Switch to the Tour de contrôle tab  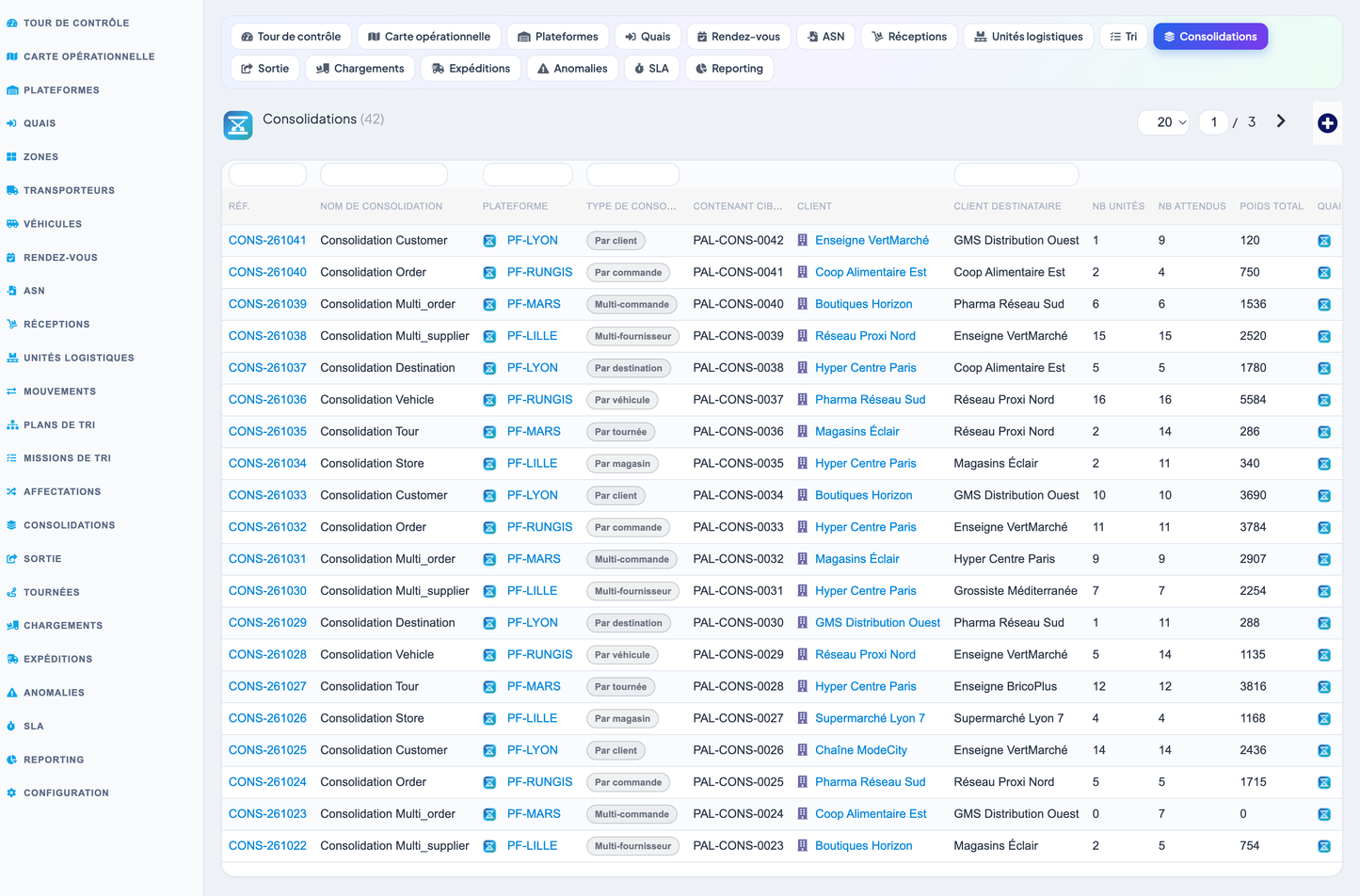click(x=291, y=37)
